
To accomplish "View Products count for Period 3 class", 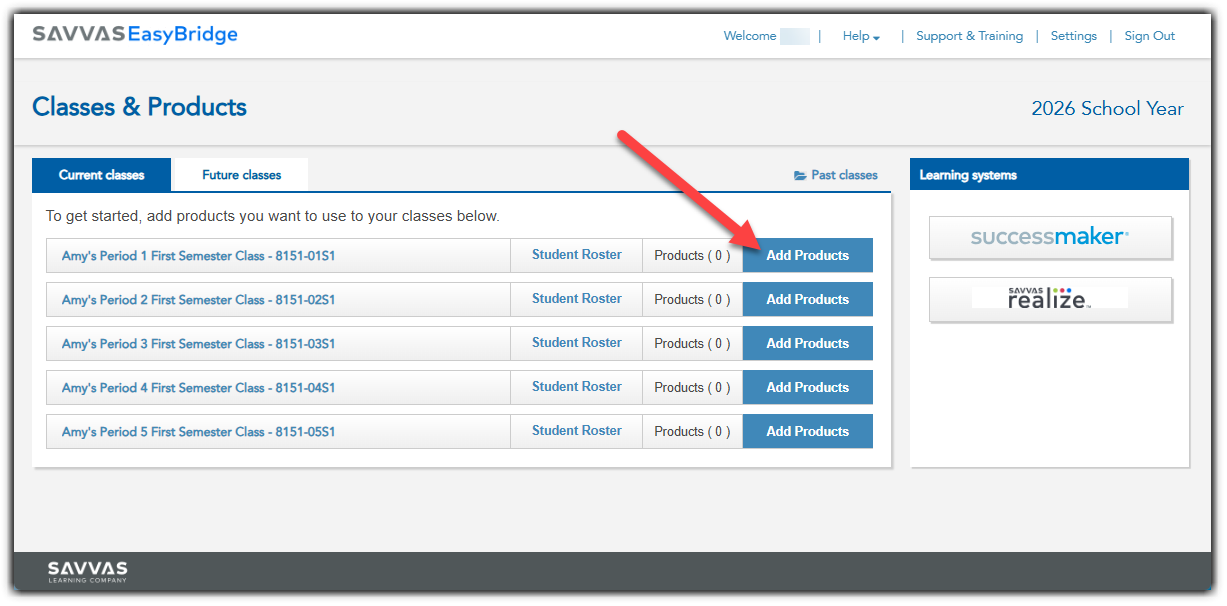I will [691, 342].
